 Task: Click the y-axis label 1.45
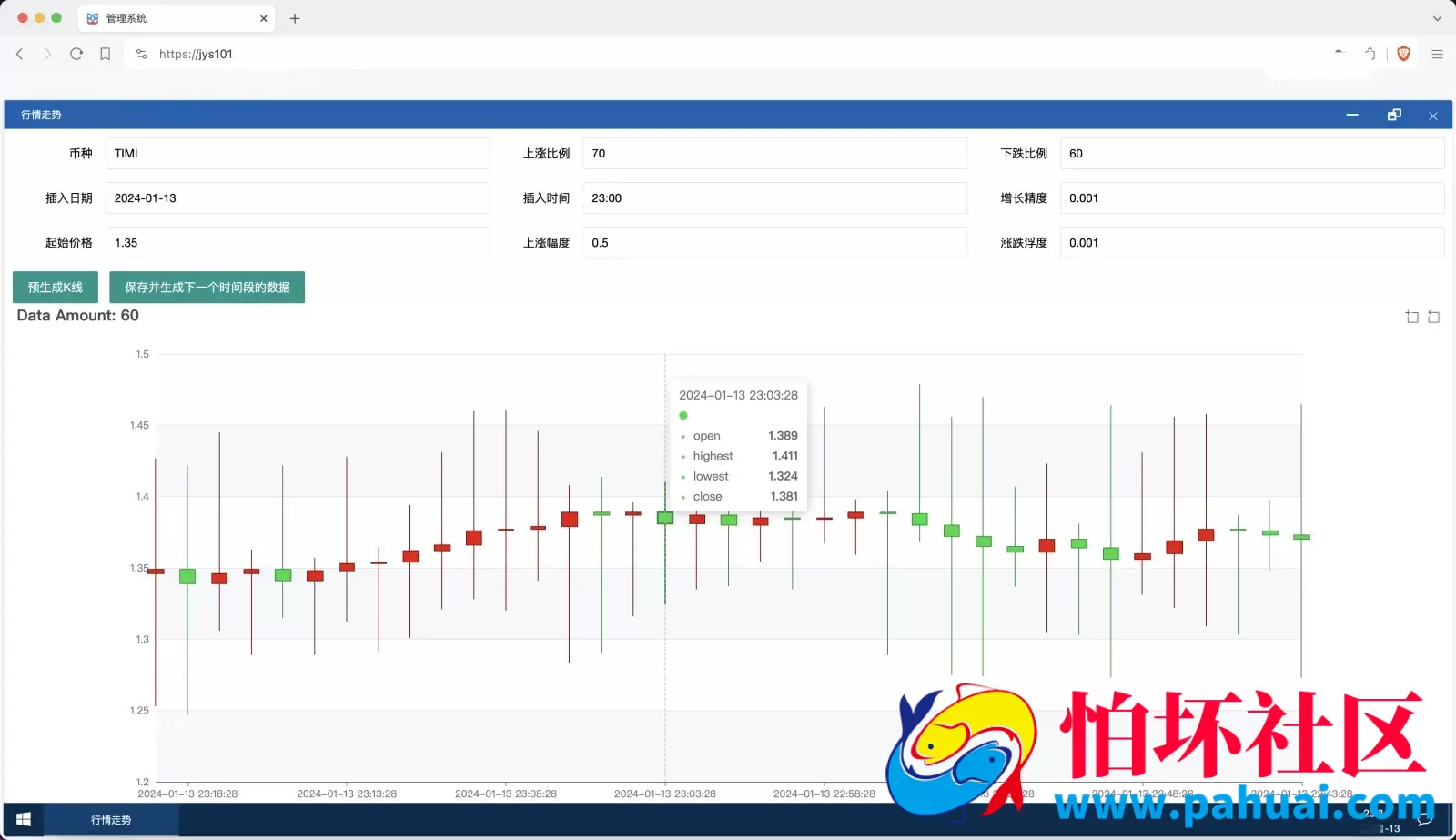(139, 426)
